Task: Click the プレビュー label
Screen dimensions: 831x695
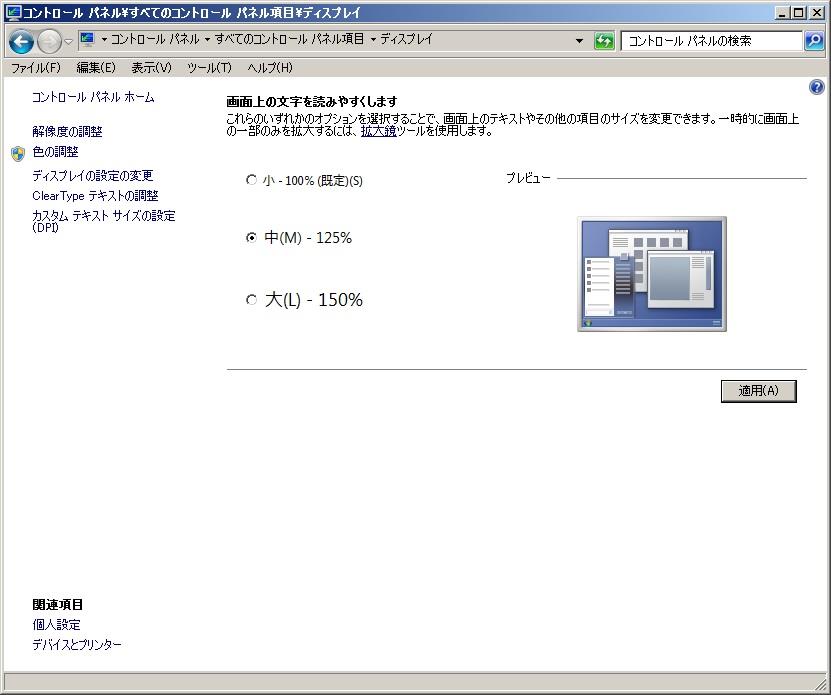Action: 528,178
